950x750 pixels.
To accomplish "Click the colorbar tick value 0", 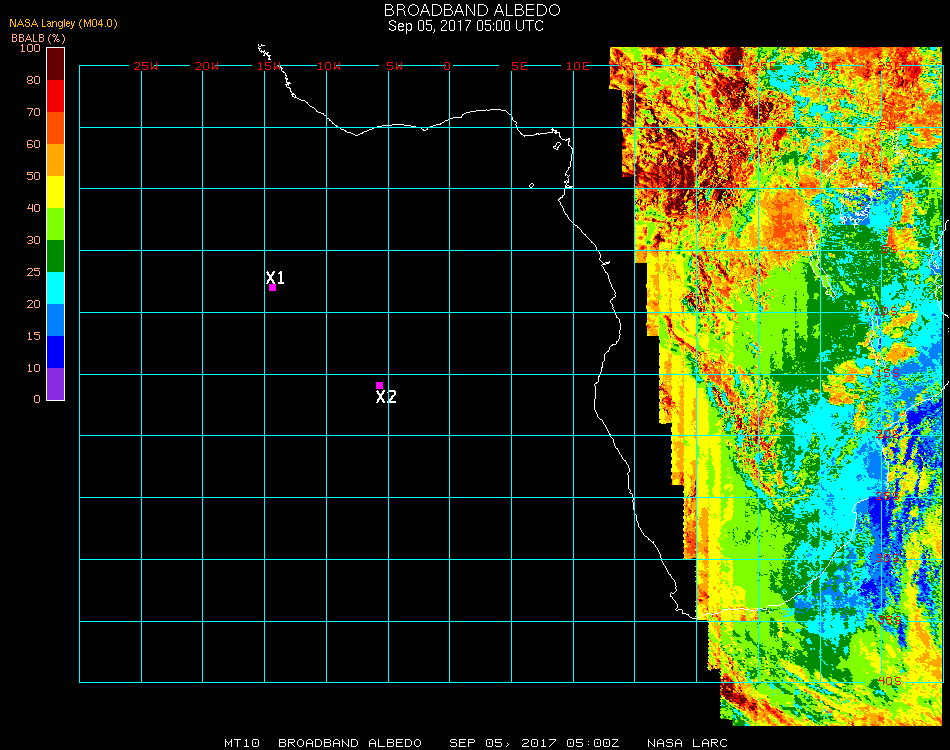I will [x=37, y=399].
